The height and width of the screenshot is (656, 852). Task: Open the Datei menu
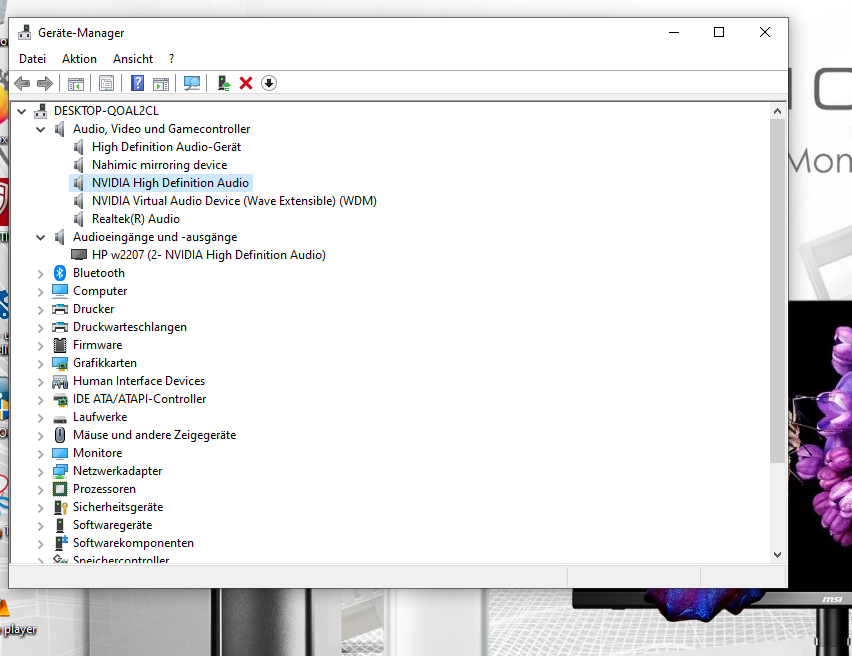coord(33,59)
